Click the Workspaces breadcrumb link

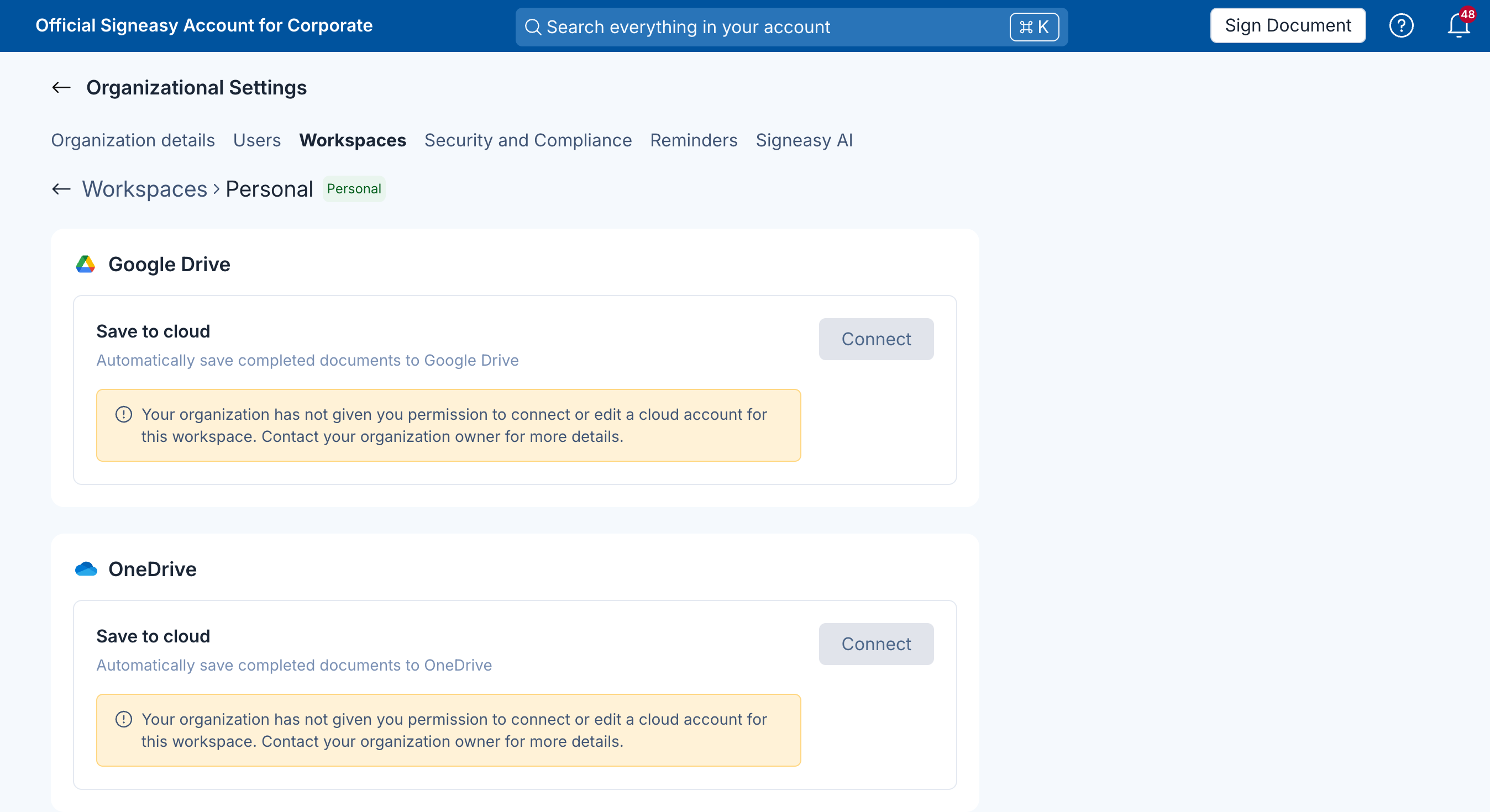145,189
